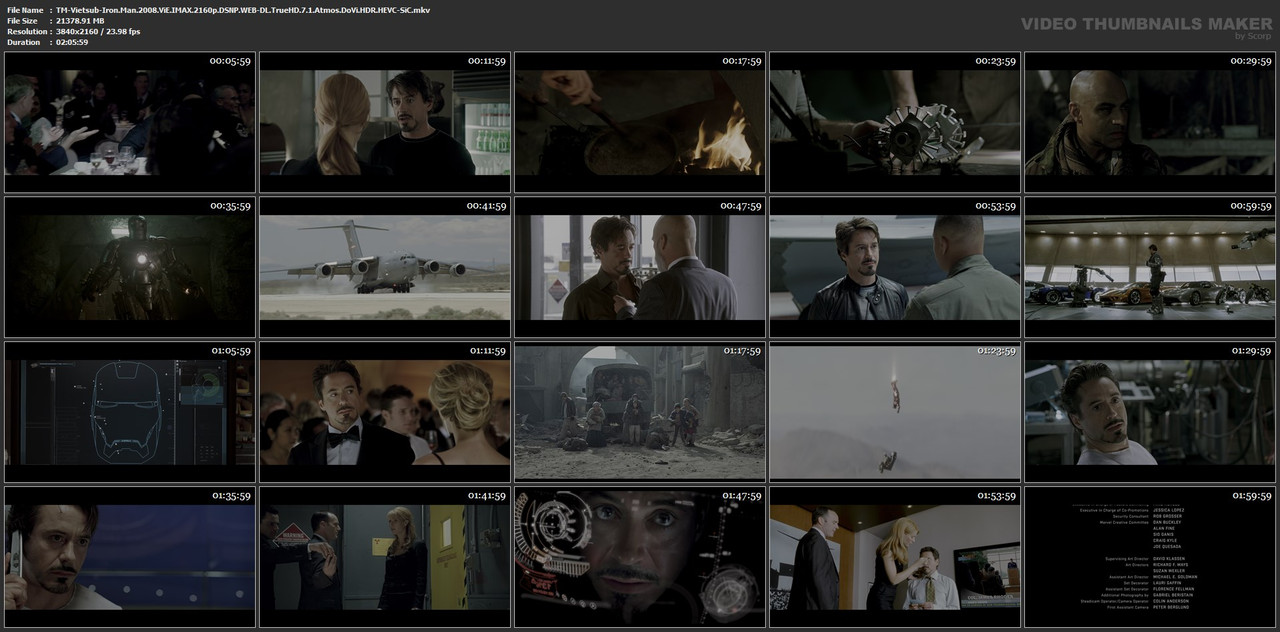Choose the thumbnail at 01:29:59
Image resolution: width=1280 pixels, height=632 pixels.
[x=1150, y=412]
